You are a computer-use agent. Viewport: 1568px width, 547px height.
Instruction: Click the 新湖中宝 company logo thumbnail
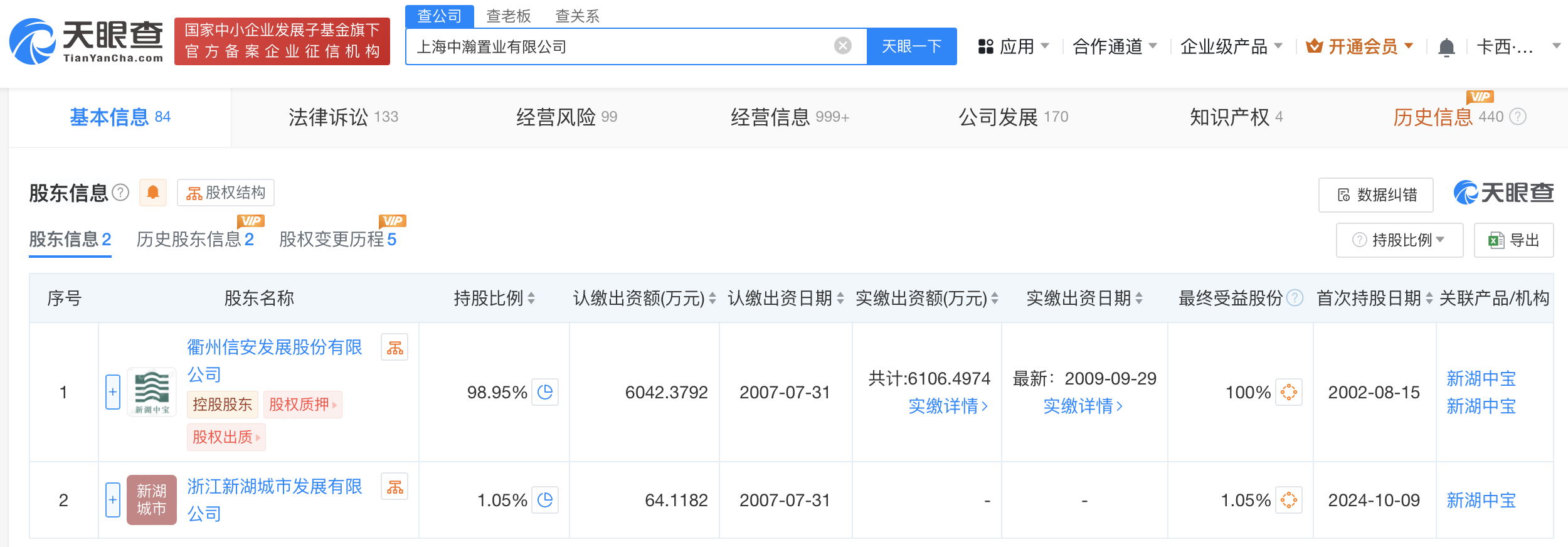coord(152,392)
